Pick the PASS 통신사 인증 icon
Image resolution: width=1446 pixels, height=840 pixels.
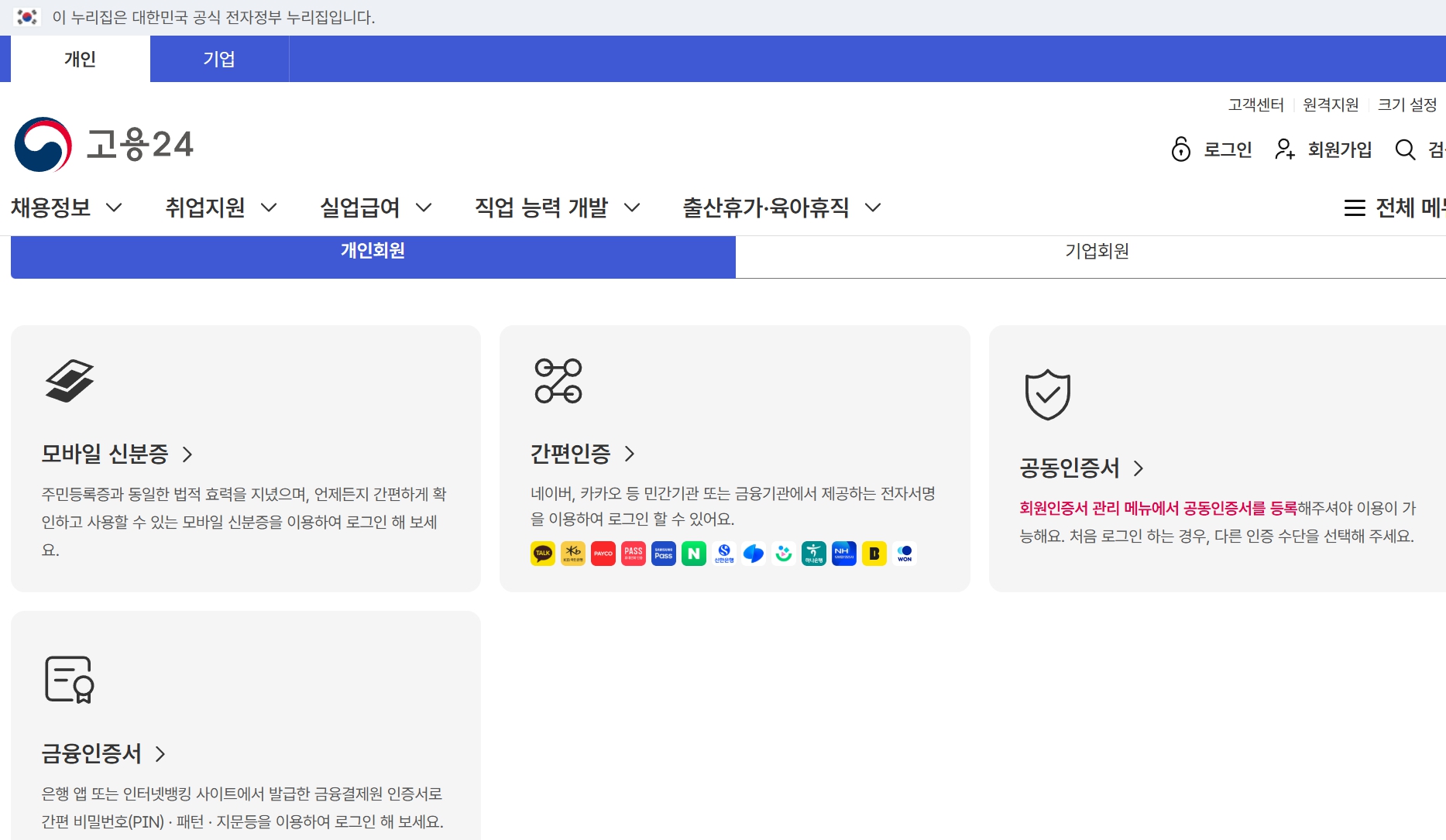634,554
